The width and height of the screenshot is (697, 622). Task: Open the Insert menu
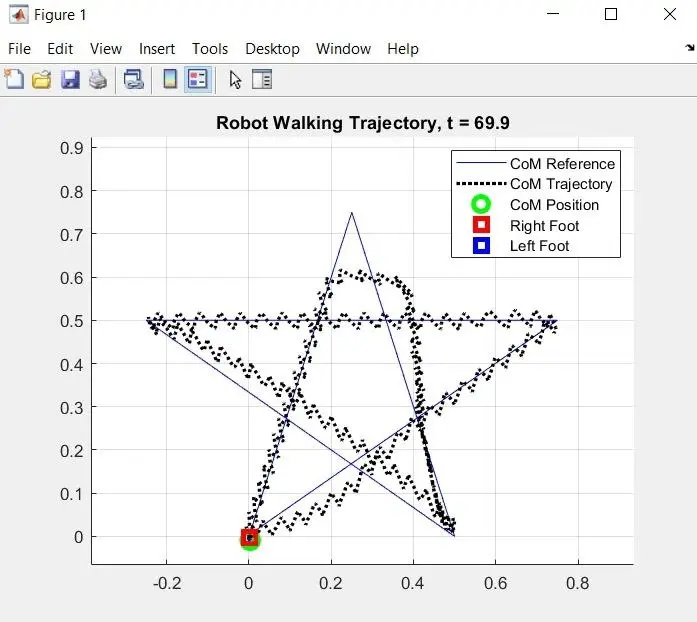pos(157,48)
